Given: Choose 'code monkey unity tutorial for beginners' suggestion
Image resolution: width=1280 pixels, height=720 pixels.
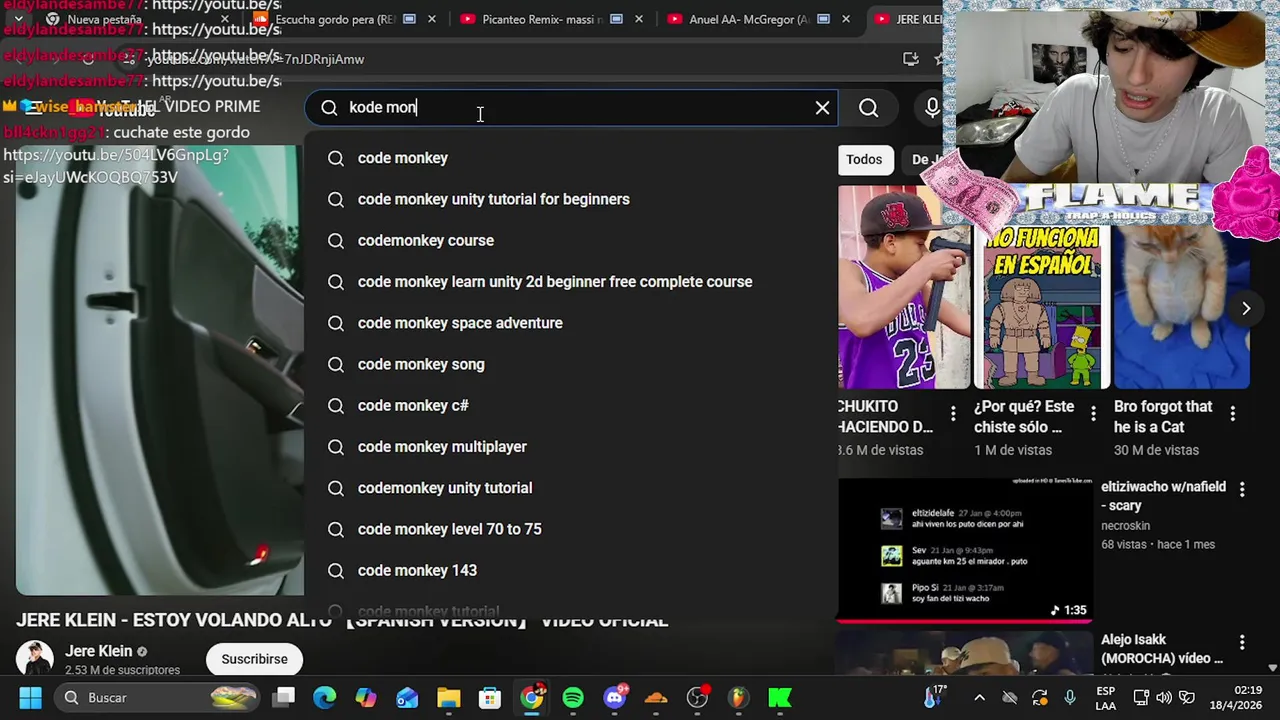Looking at the screenshot, I should pyautogui.click(x=571, y=199).
